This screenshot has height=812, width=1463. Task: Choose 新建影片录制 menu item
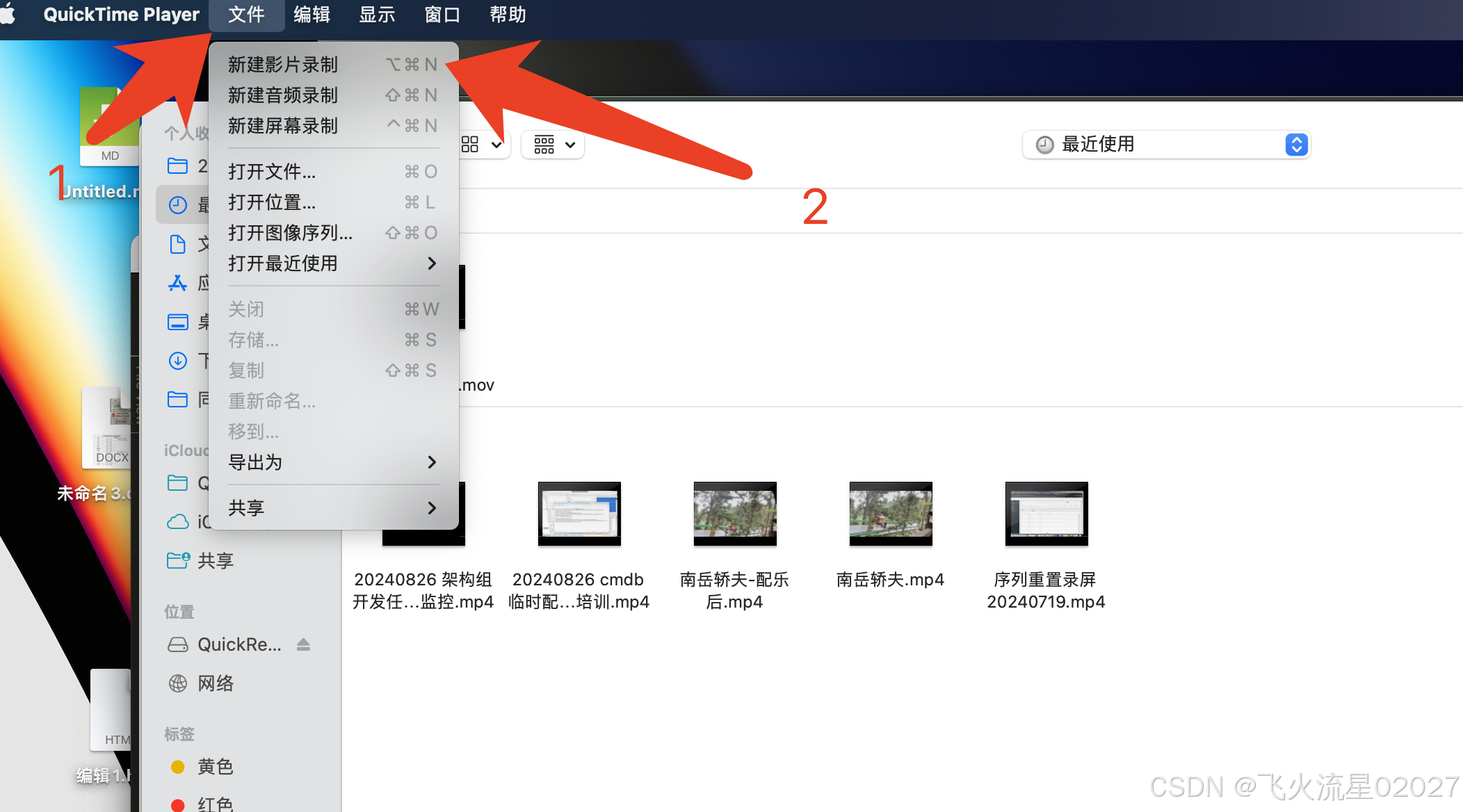(x=283, y=65)
